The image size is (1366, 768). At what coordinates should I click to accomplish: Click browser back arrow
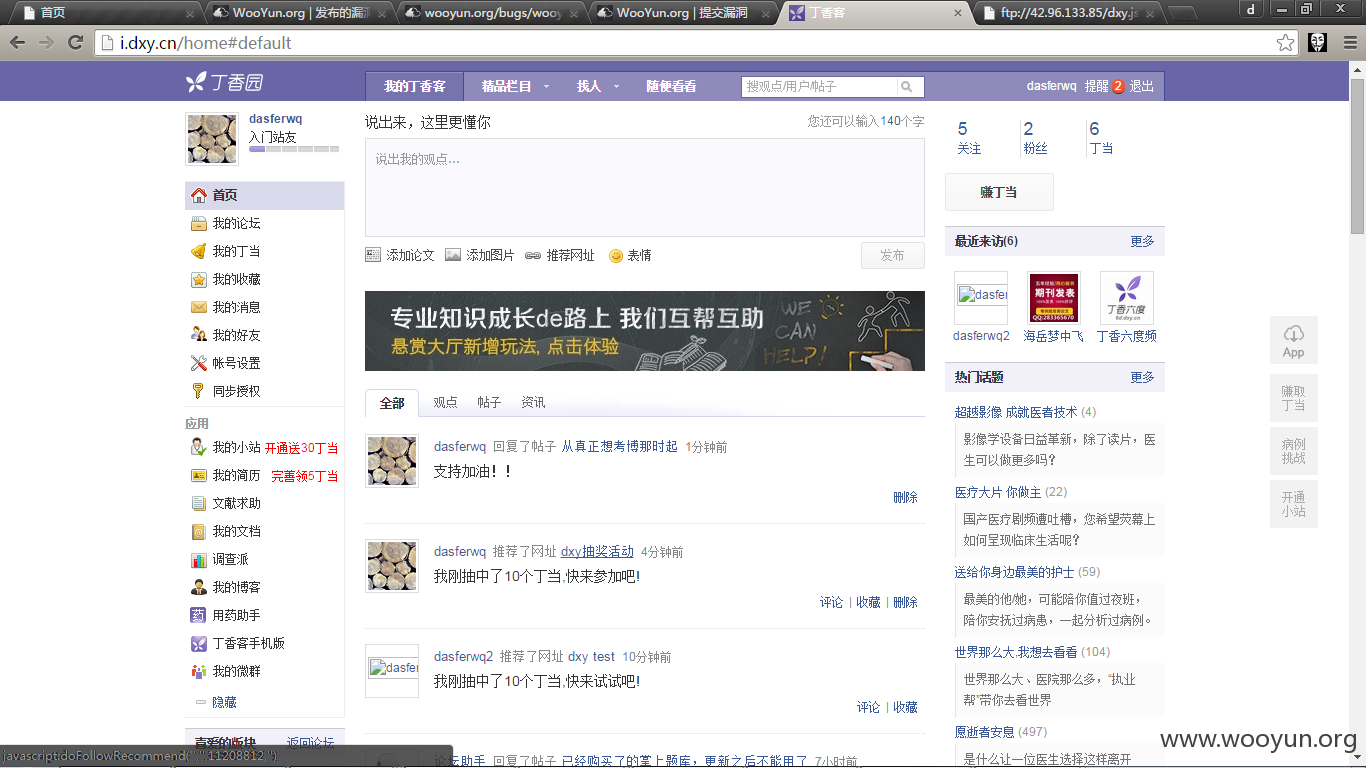[18, 43]
